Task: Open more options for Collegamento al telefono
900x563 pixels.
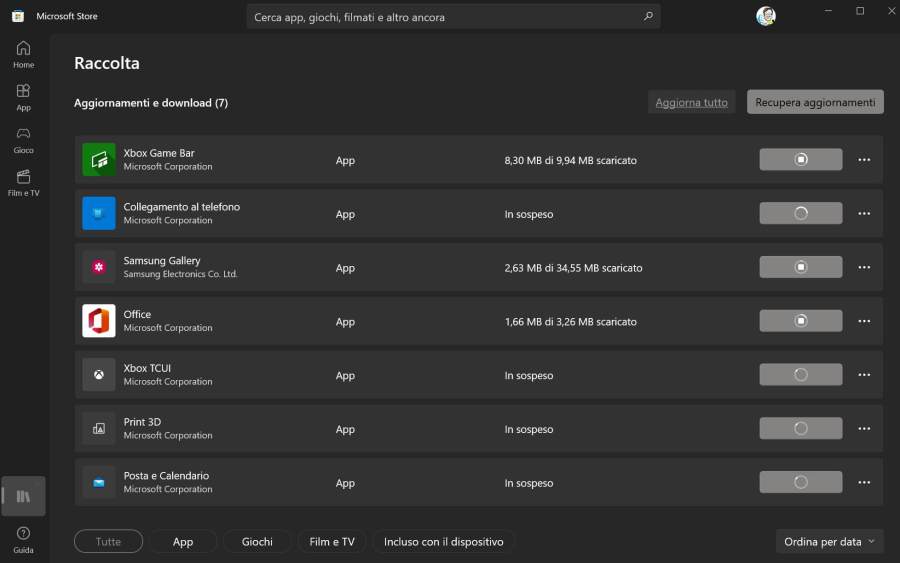Action: click(864, 214)
